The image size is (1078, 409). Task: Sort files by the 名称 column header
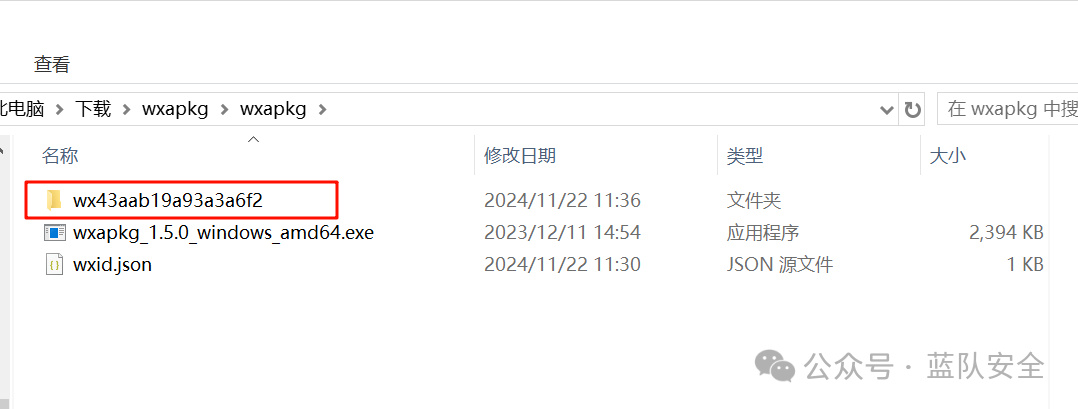click(60, 156)
